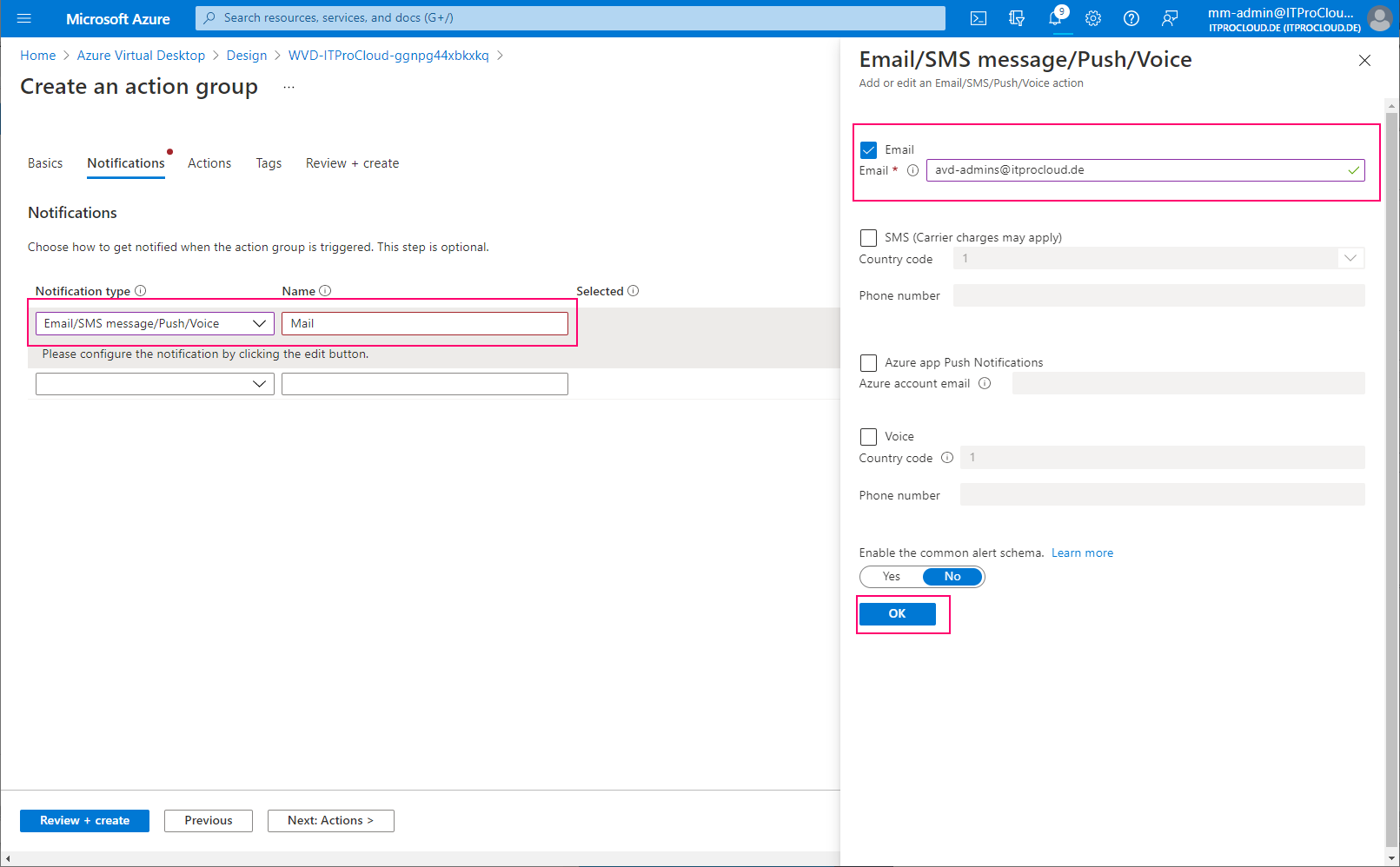
Task: Close the Email/SMS message/Push/Voice panel
Action: tap(1364, 60)
